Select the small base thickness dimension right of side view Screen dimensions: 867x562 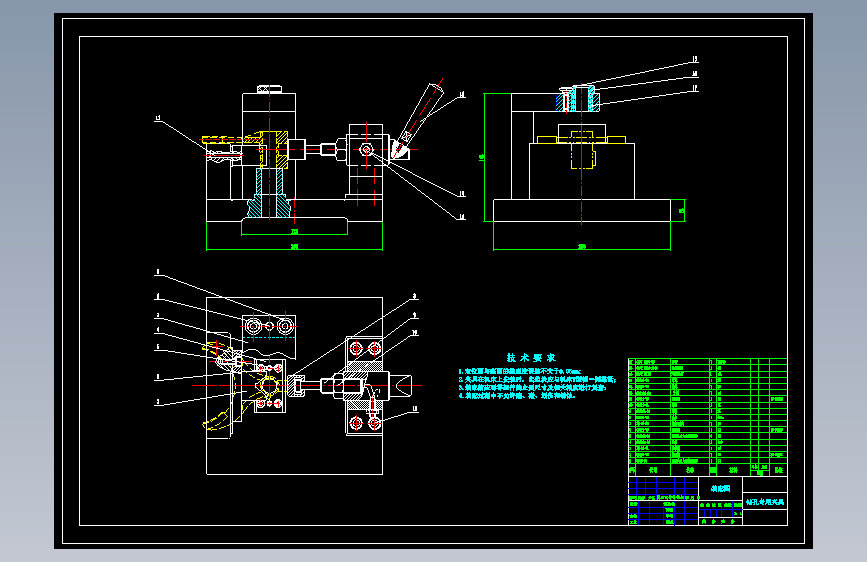681,210
